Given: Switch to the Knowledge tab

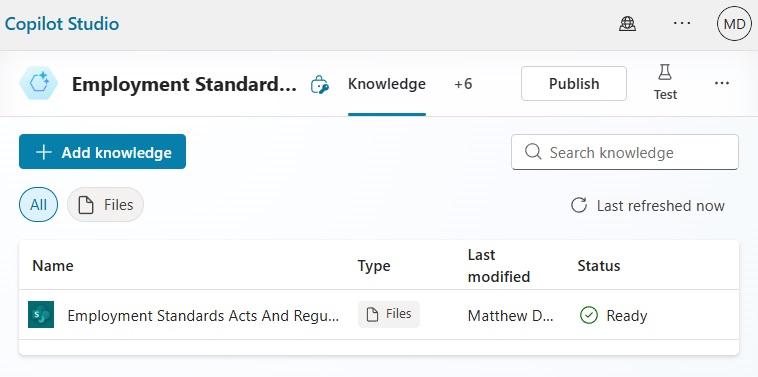Looking at the screenshot, I should [387, 84].
